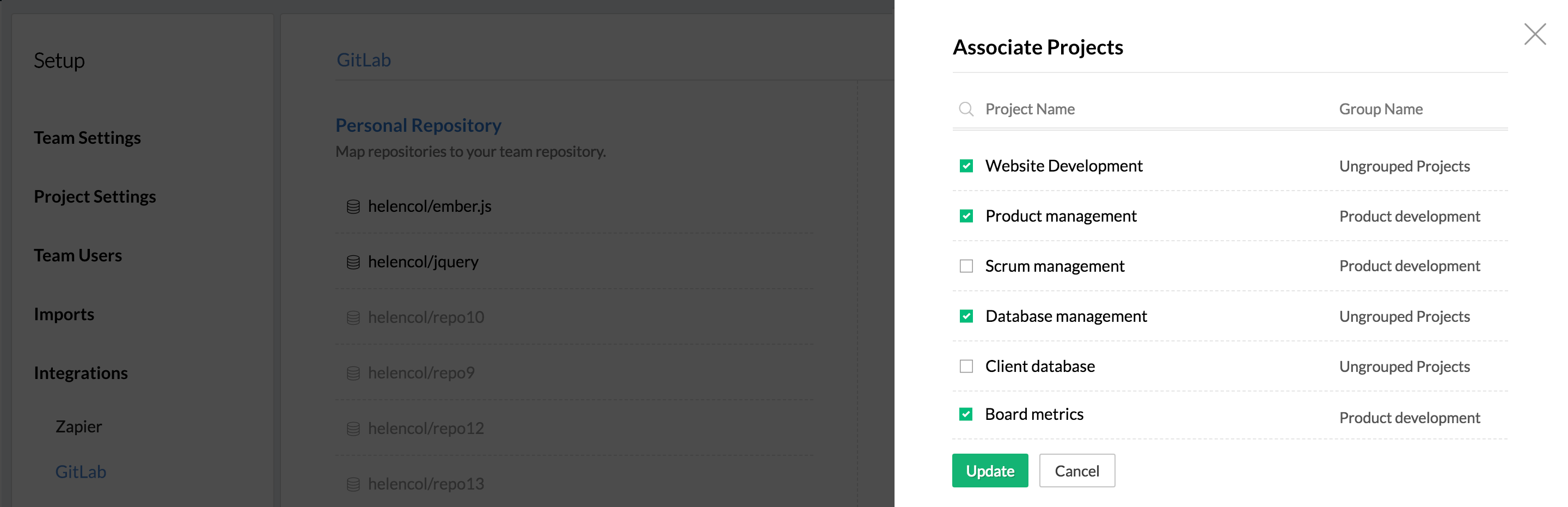Go to Project Settings in the sidebar
The image size is (1568, 507).
tap(95, 197)
